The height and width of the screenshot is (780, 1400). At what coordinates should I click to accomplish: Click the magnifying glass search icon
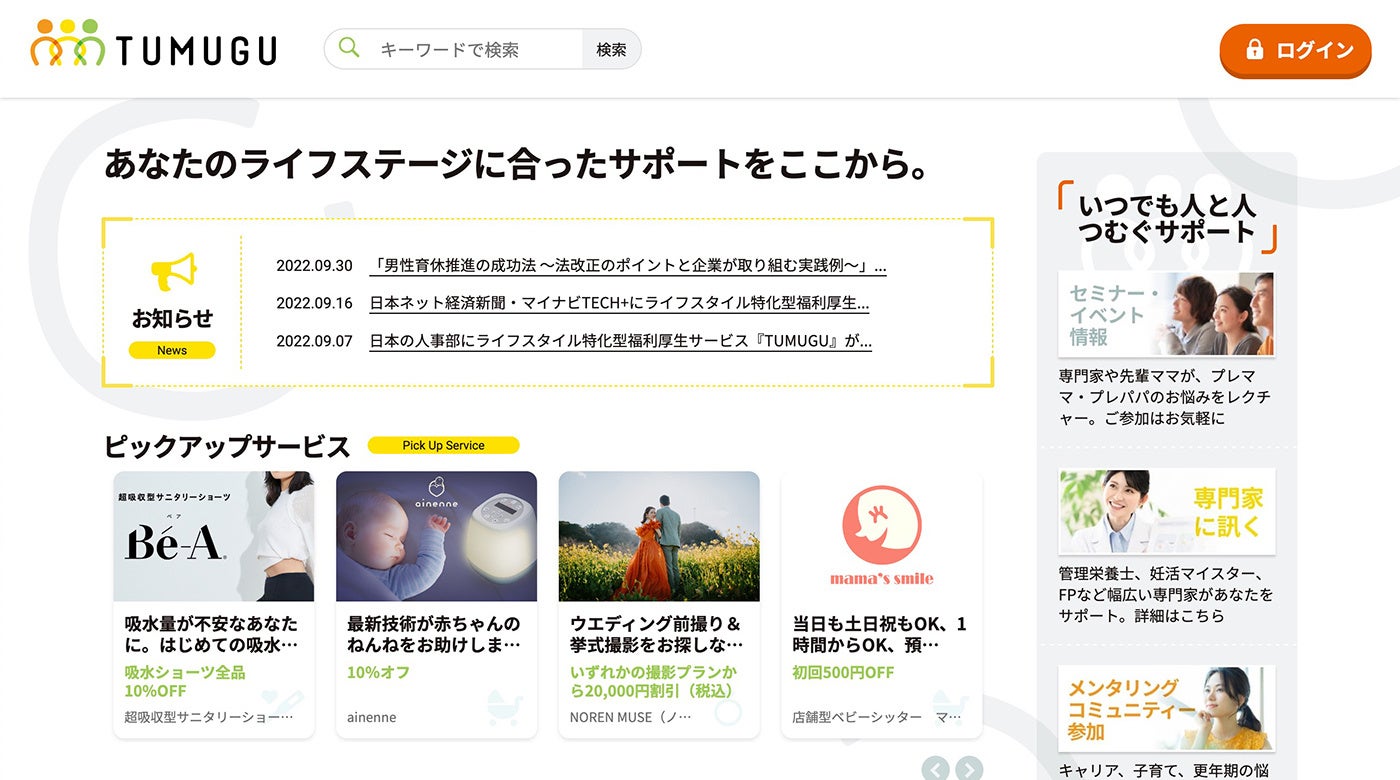[348, 48]
